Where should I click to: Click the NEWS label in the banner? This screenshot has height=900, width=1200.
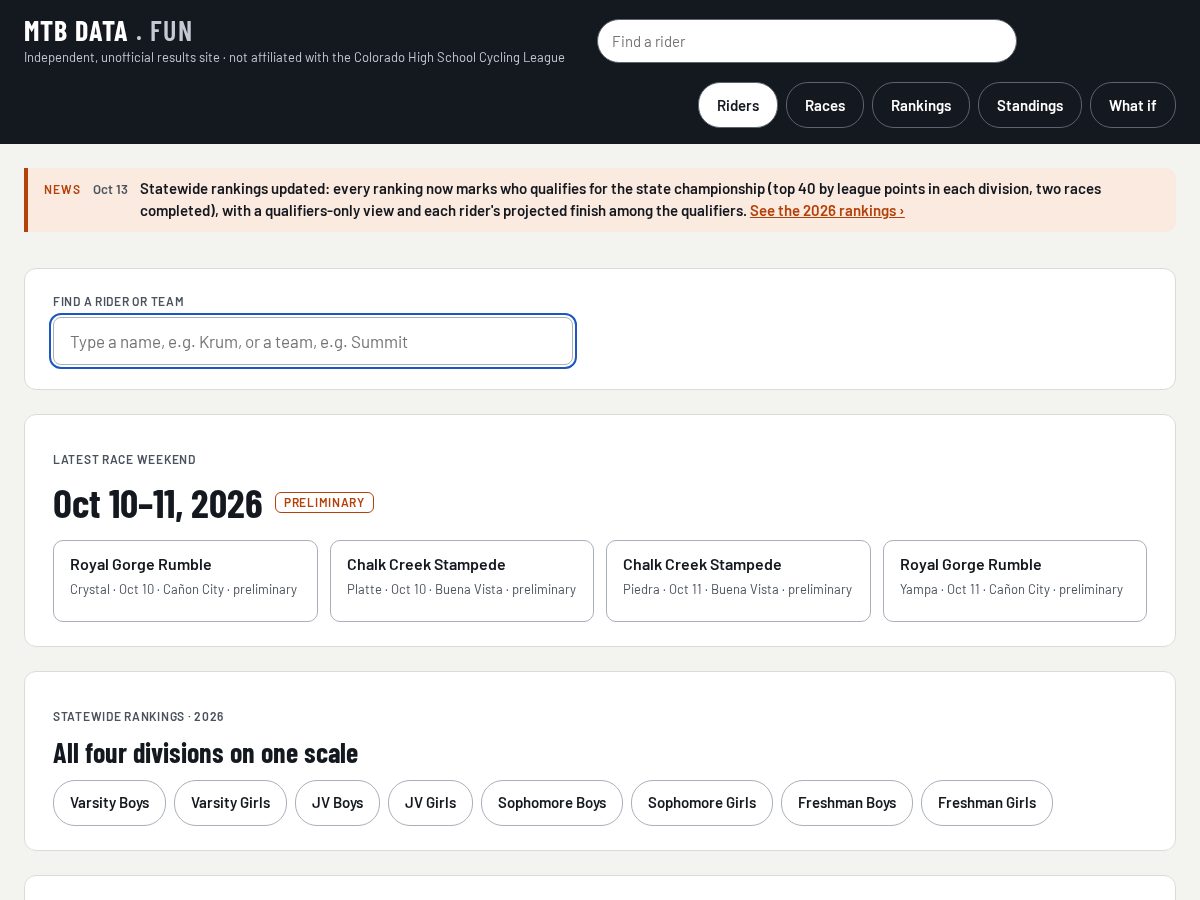click(x=62, y=189)
